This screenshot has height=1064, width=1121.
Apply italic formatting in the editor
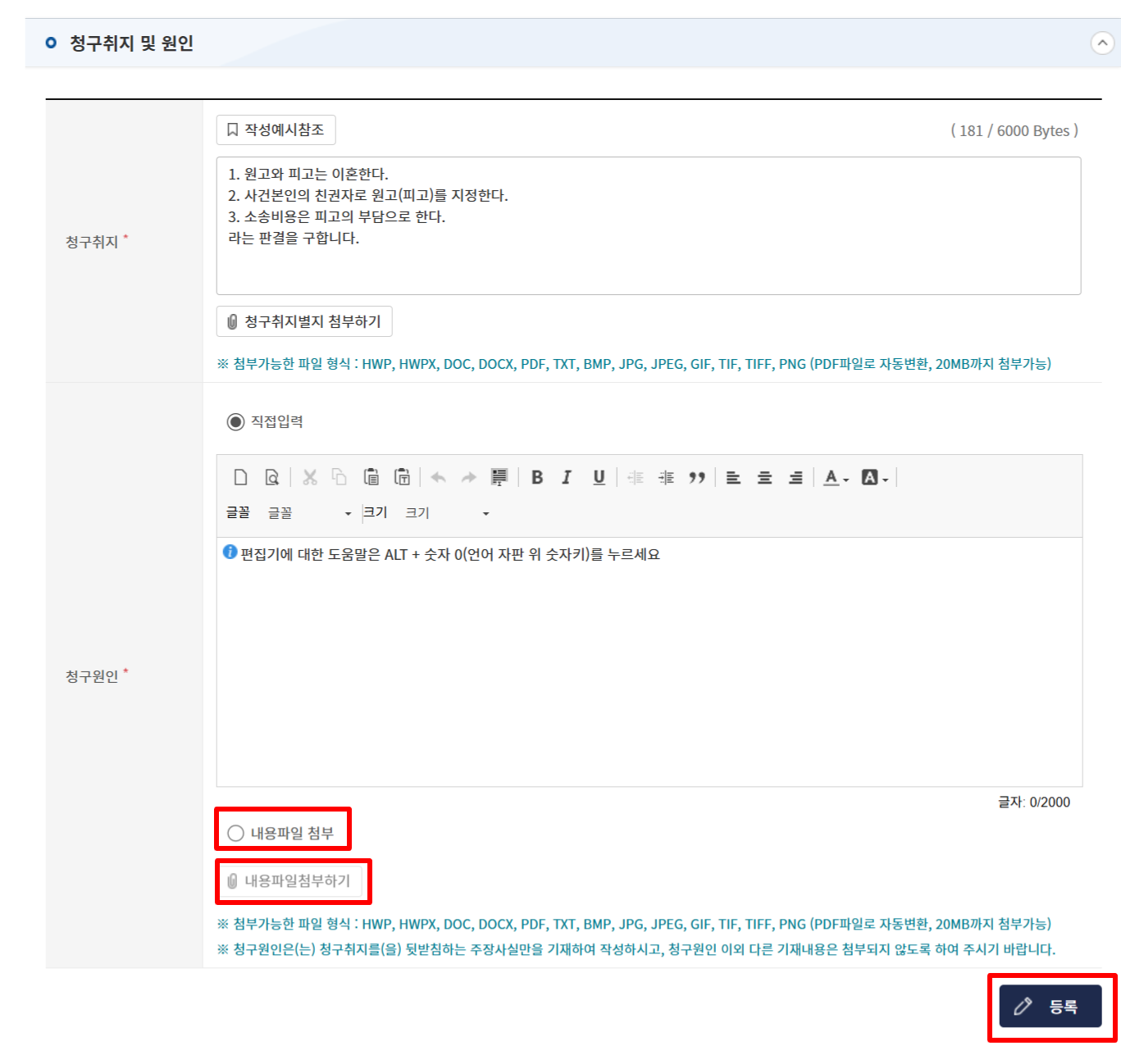pos(567,477)
